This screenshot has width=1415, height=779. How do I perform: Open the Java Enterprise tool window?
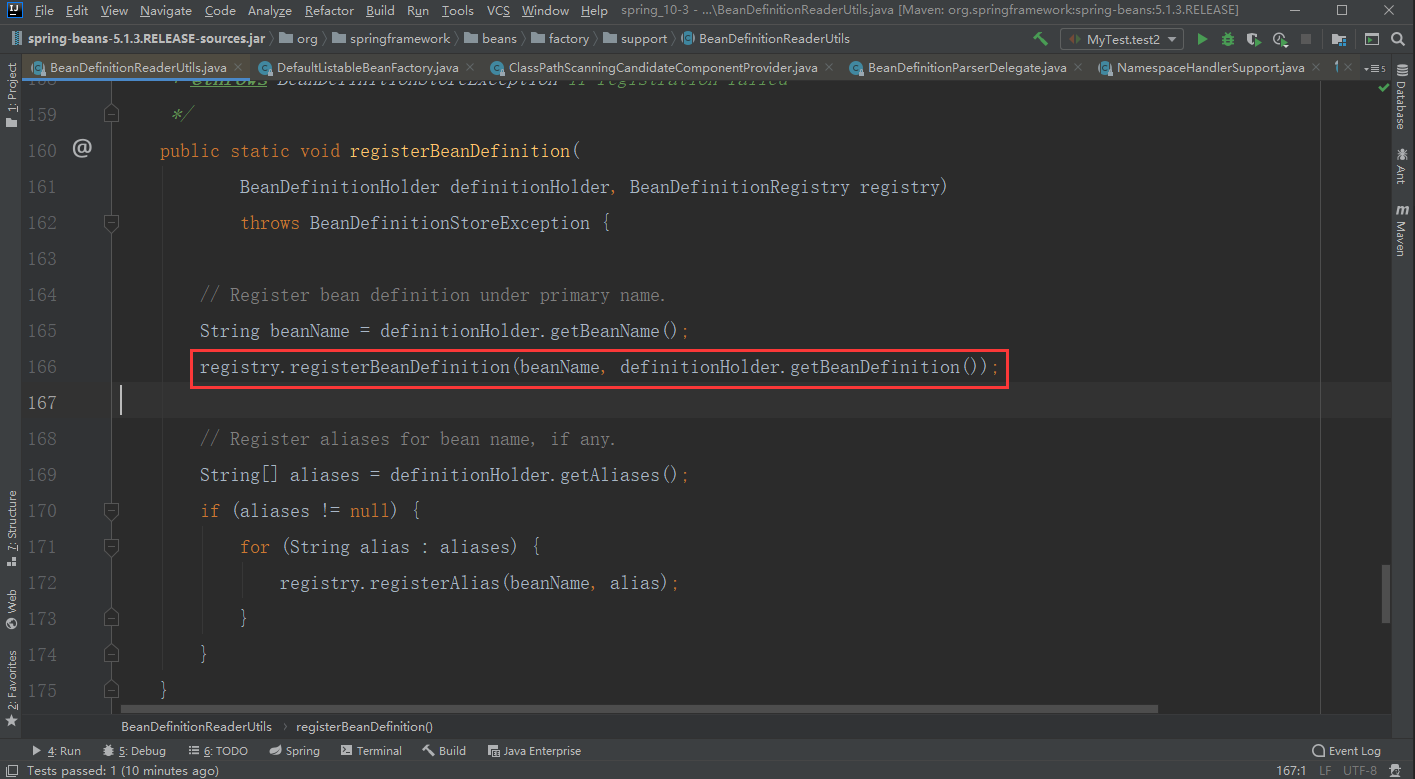pyautogui.click(x=534, y=751)
